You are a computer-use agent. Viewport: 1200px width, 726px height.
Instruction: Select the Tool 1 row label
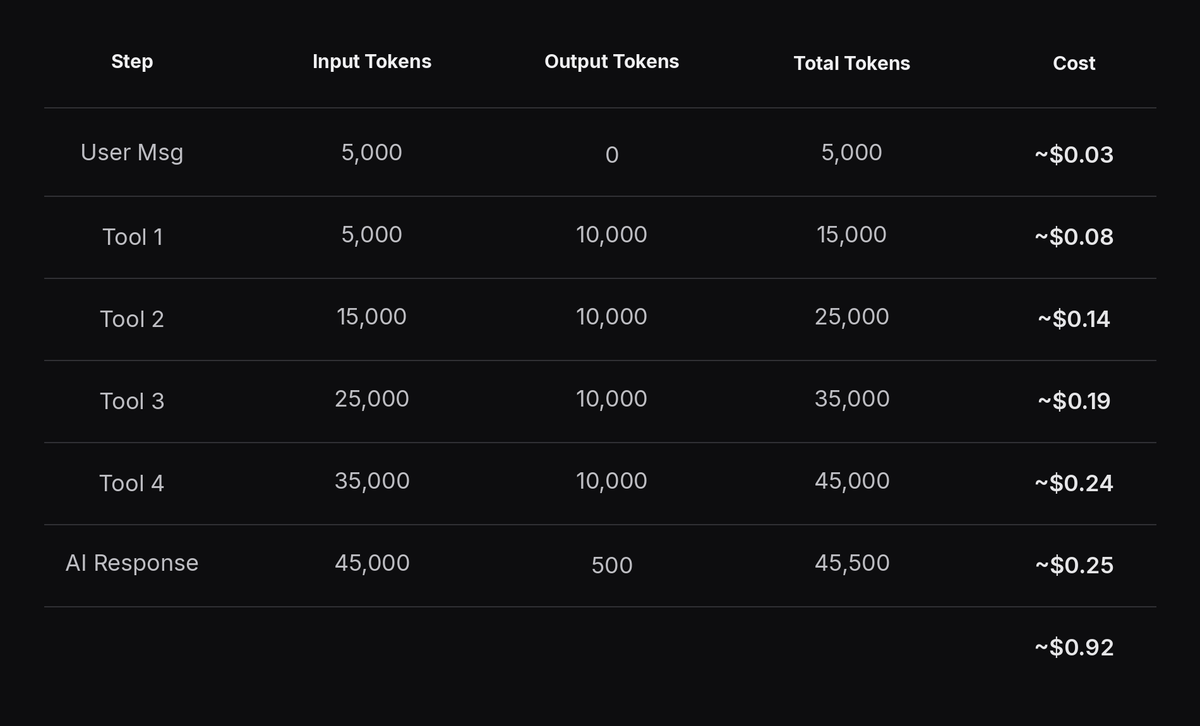pos(132,236)
